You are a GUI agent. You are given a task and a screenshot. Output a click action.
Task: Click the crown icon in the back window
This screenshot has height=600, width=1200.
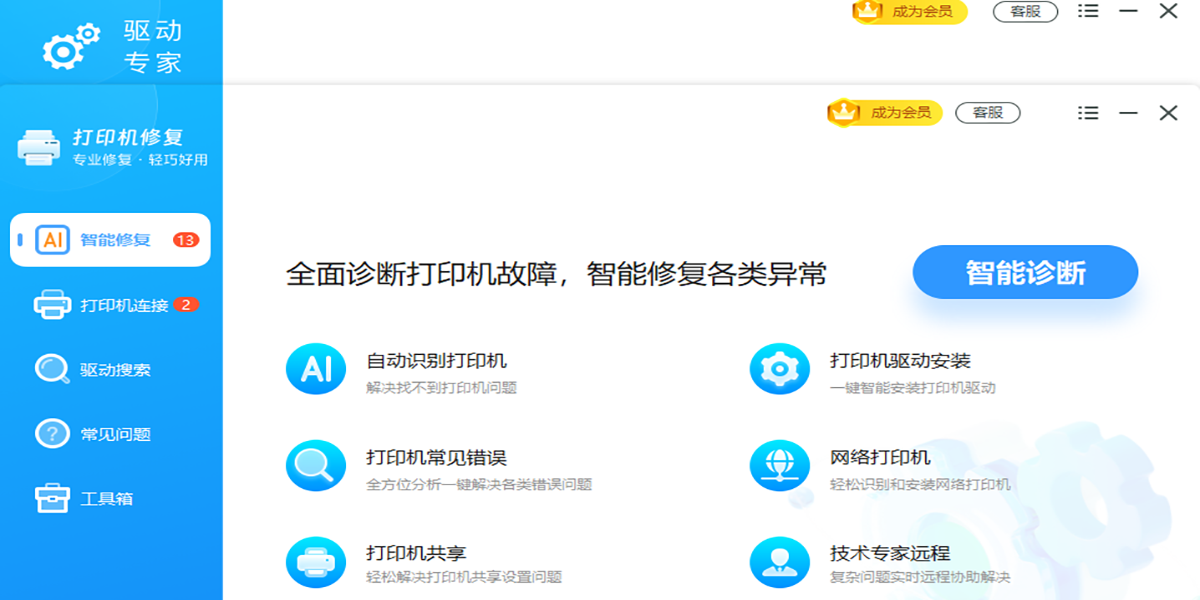[866, 11]
